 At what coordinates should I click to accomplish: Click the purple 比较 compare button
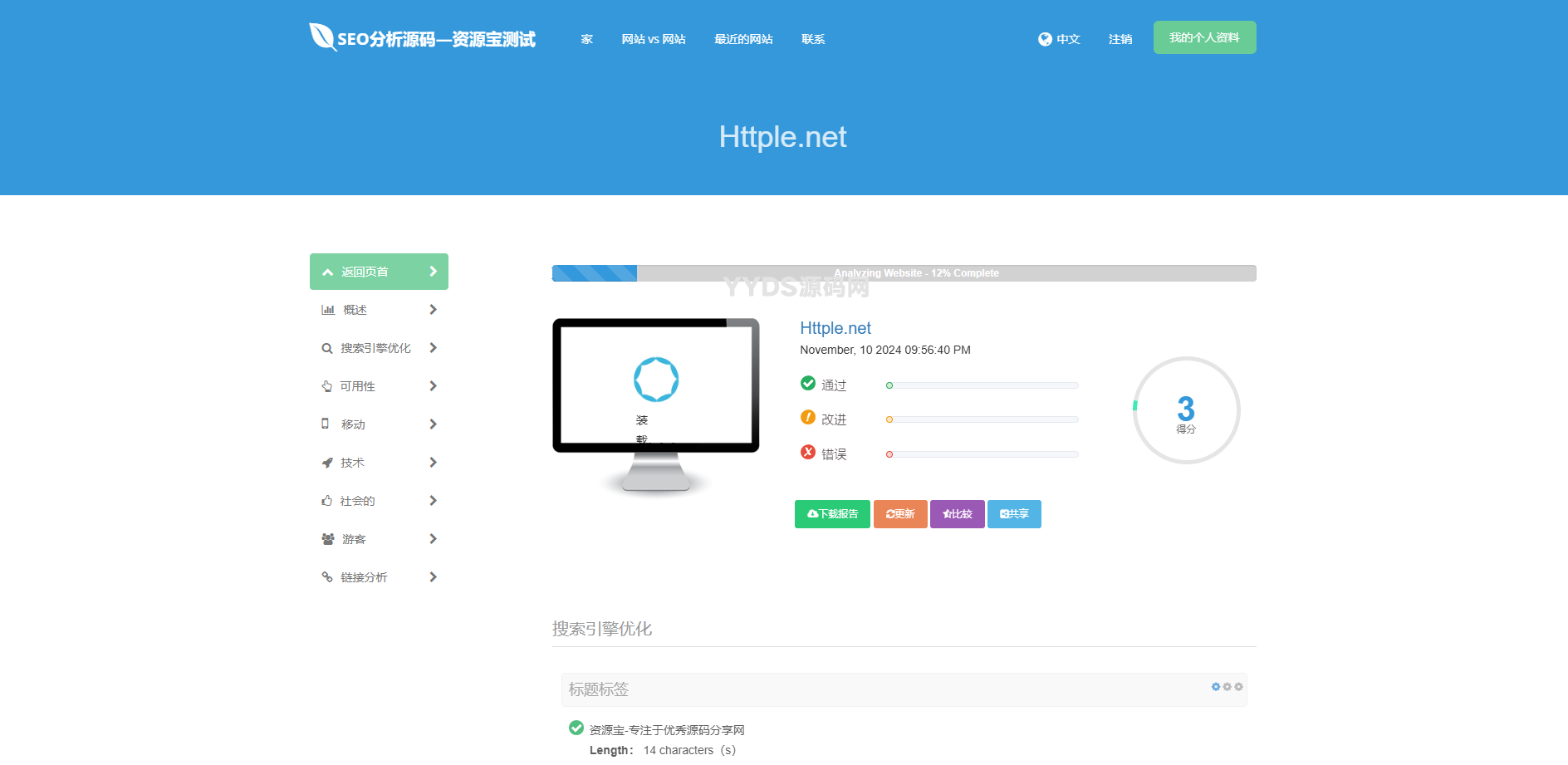click(x=958, y=514)
